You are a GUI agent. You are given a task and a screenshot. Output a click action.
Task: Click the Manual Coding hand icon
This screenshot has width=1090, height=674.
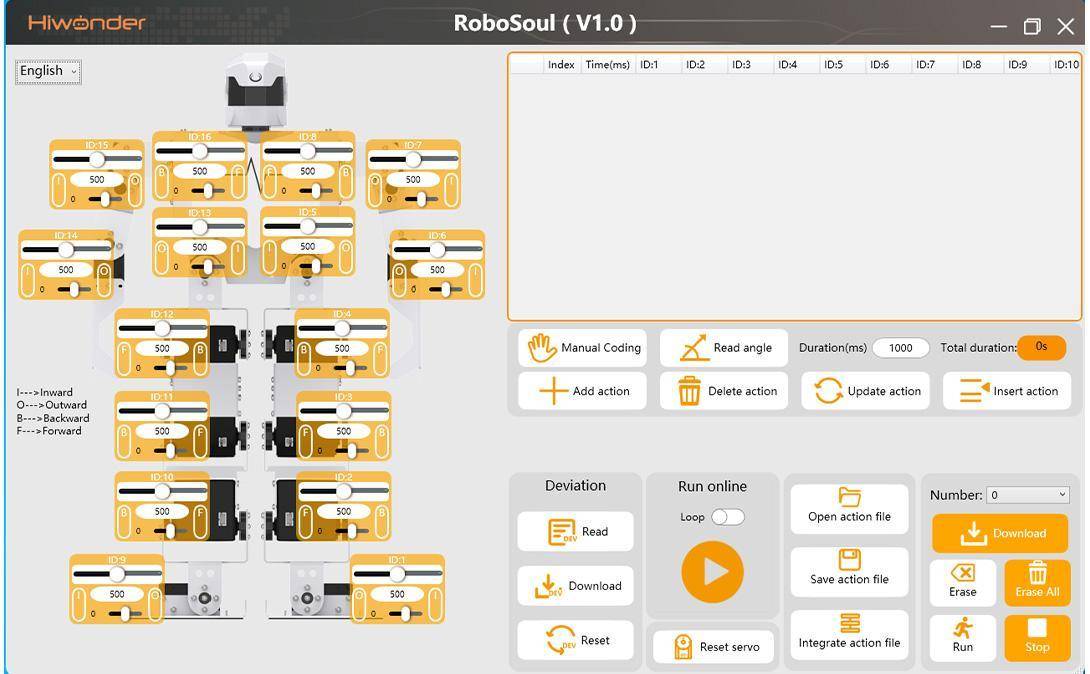[x=542, y=348]
